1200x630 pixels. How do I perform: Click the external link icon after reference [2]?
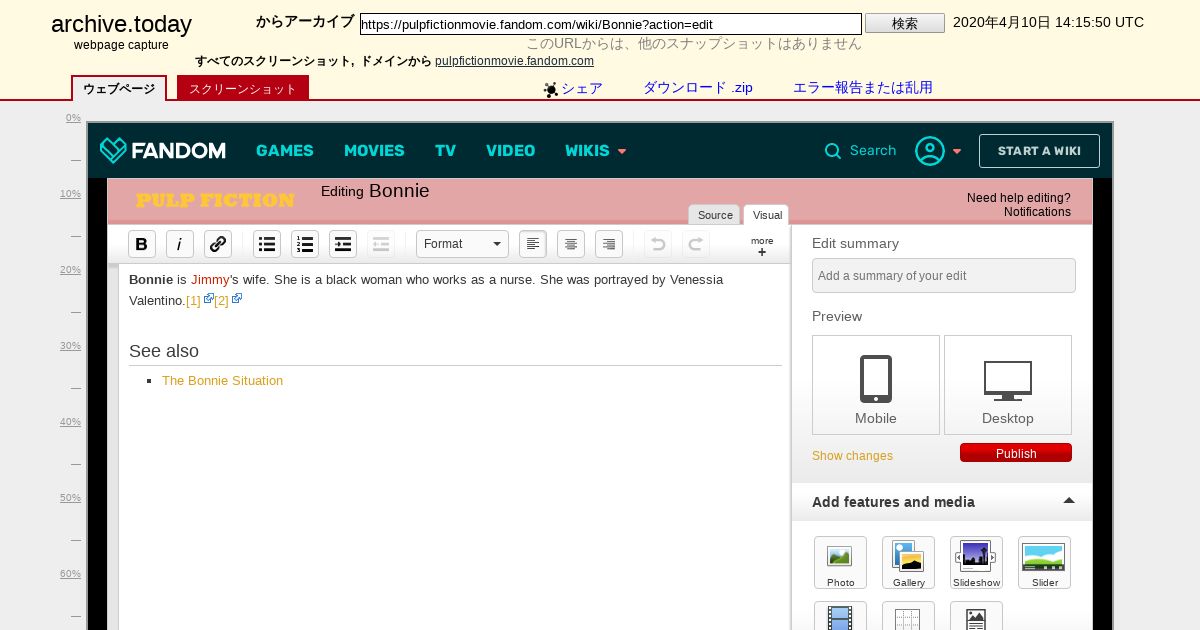(237, 299)
